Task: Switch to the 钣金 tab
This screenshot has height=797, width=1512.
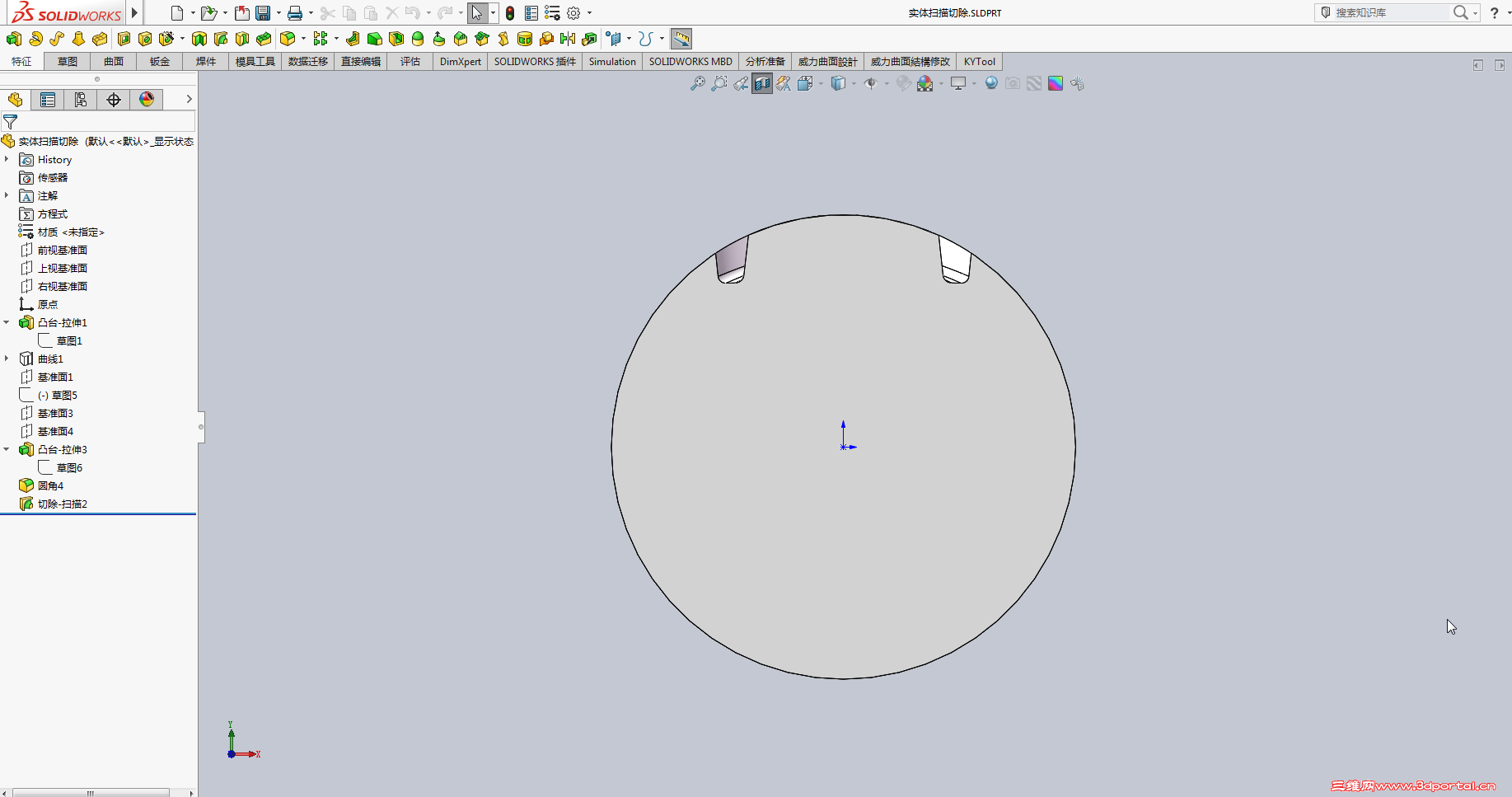Action: click(x=160, y=62)
